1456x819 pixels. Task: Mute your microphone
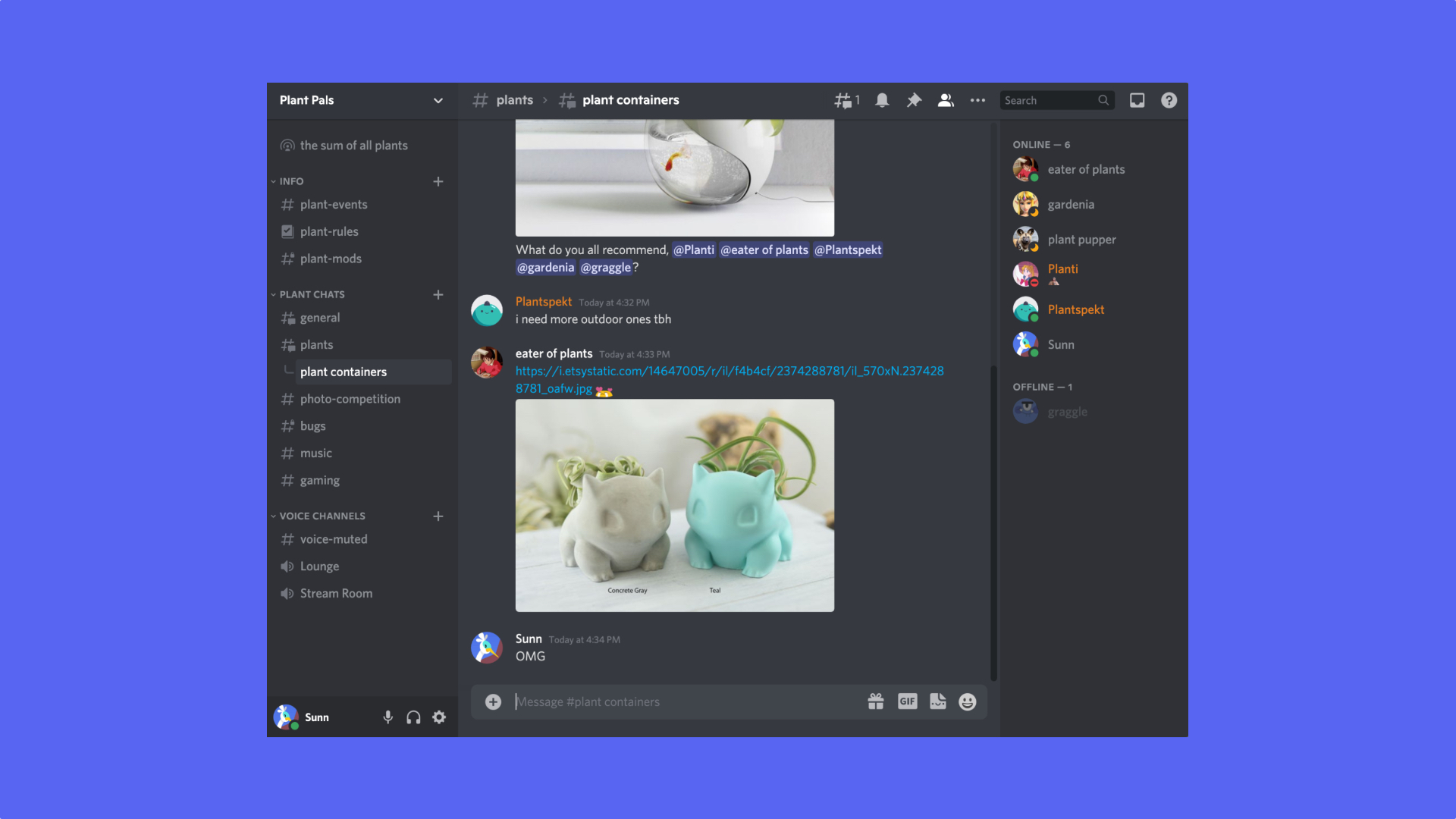click(x=388, y=717)
